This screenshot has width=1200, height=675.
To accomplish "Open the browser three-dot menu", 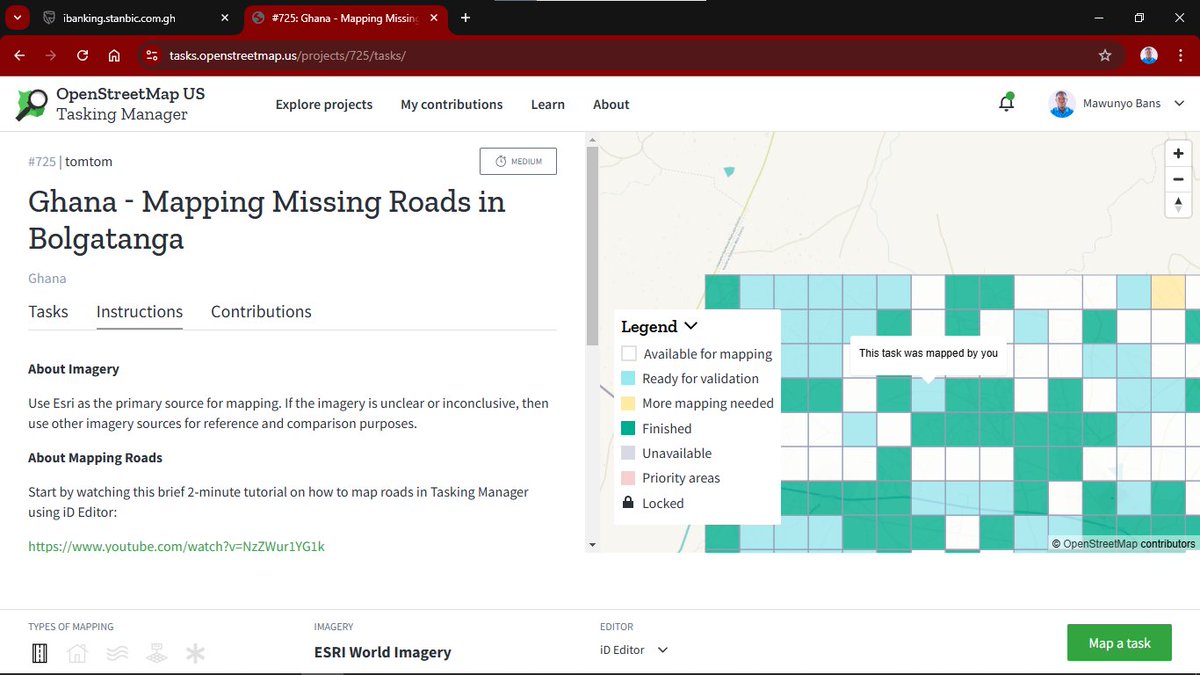I will coord(1180,56).
